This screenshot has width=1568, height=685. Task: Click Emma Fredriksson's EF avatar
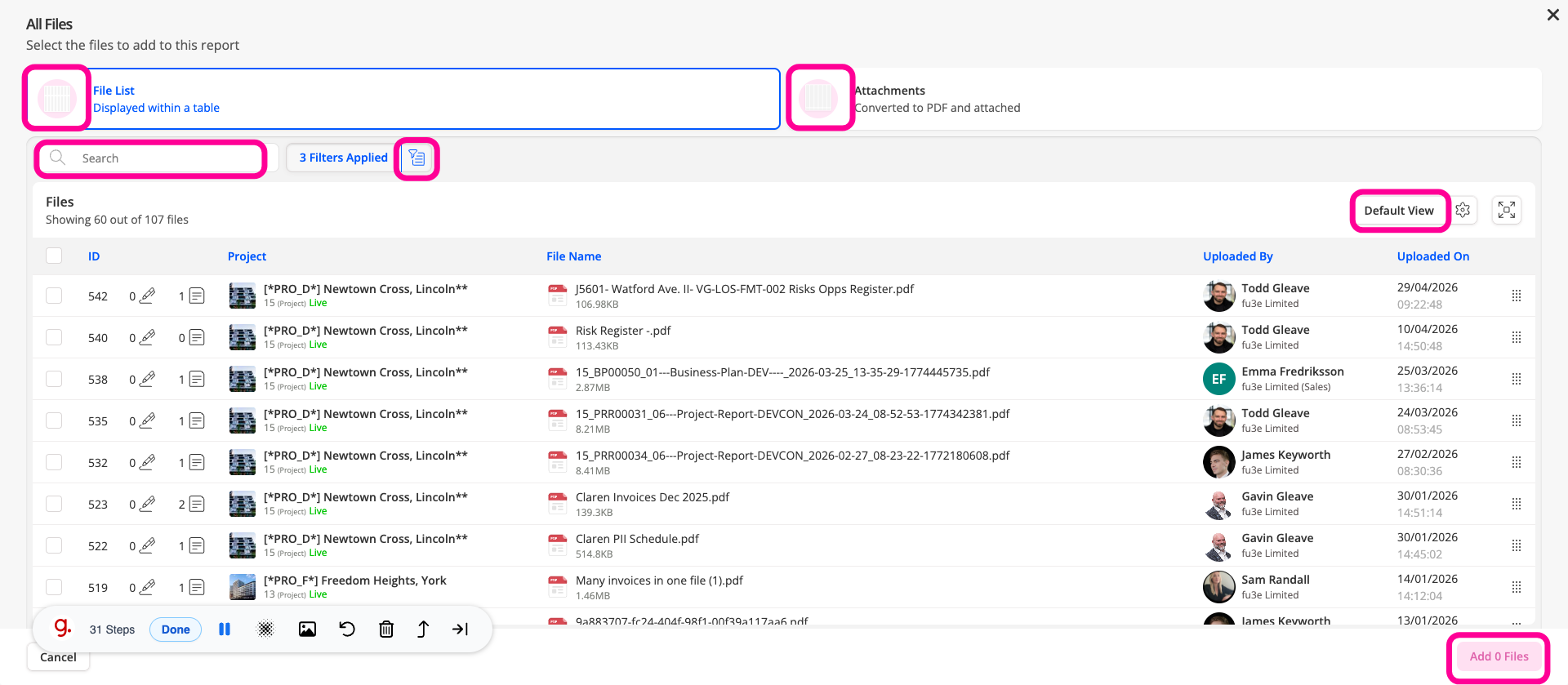point(1218,379)
